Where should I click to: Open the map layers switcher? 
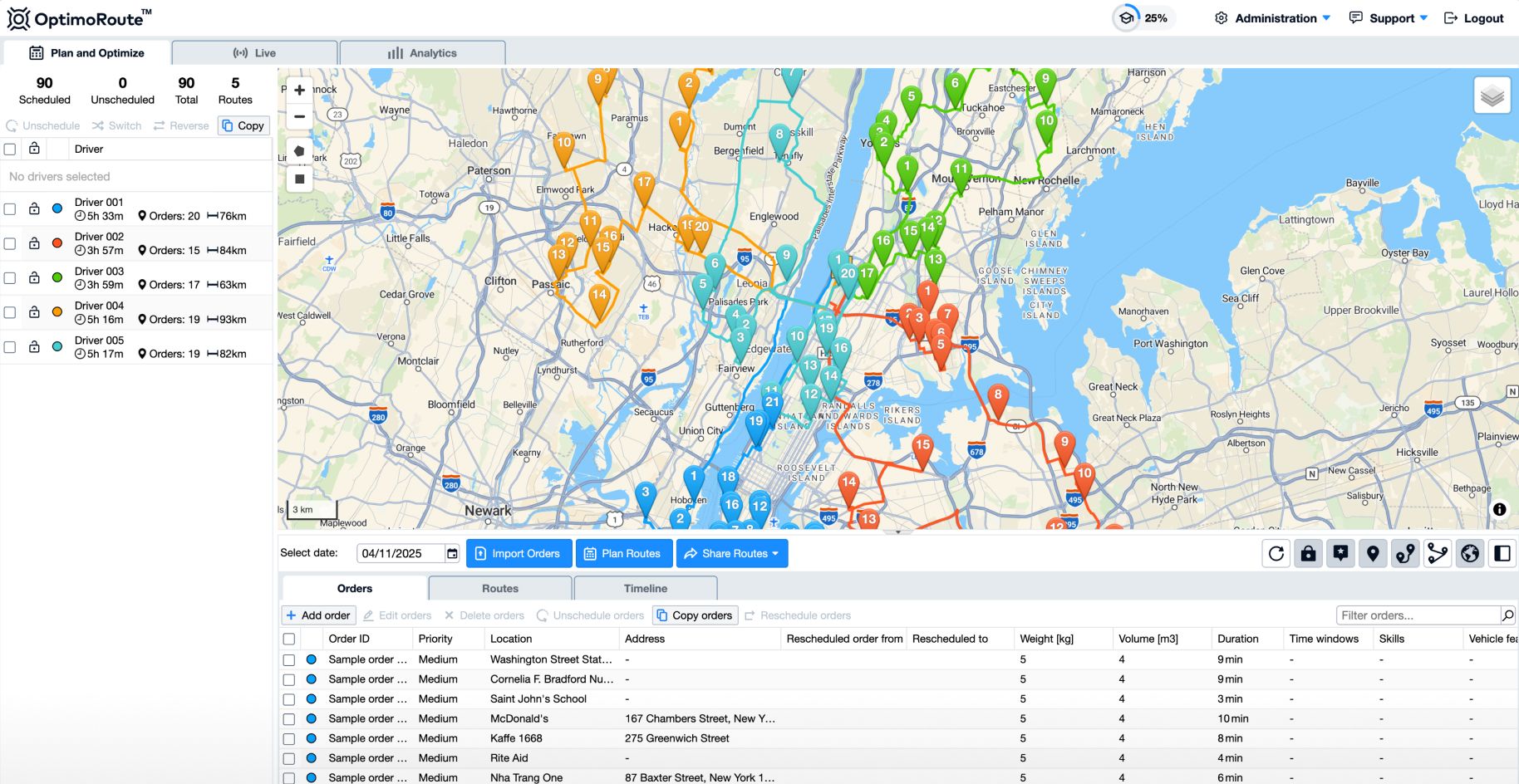point(1492,96)
